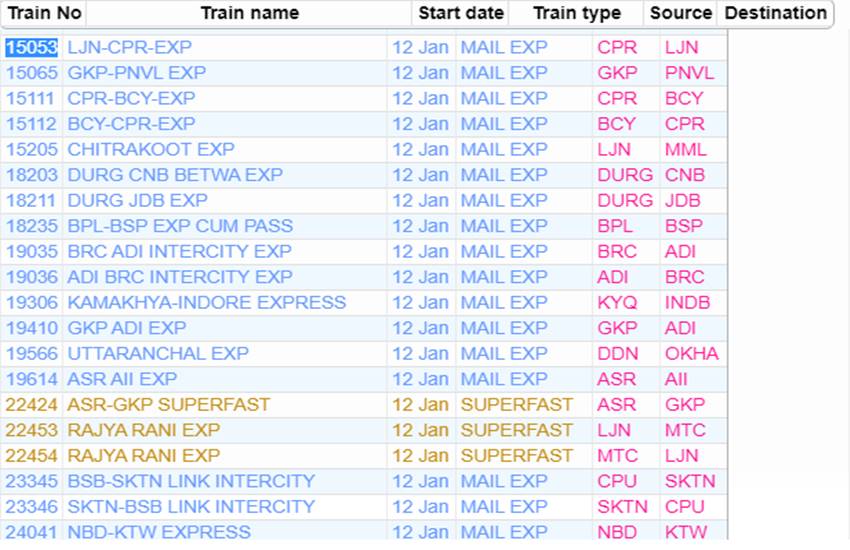This screenshot has height=550, width=850.
Task: Open CHITRAKOOT EXP train row
Action: tap(150, 149)
